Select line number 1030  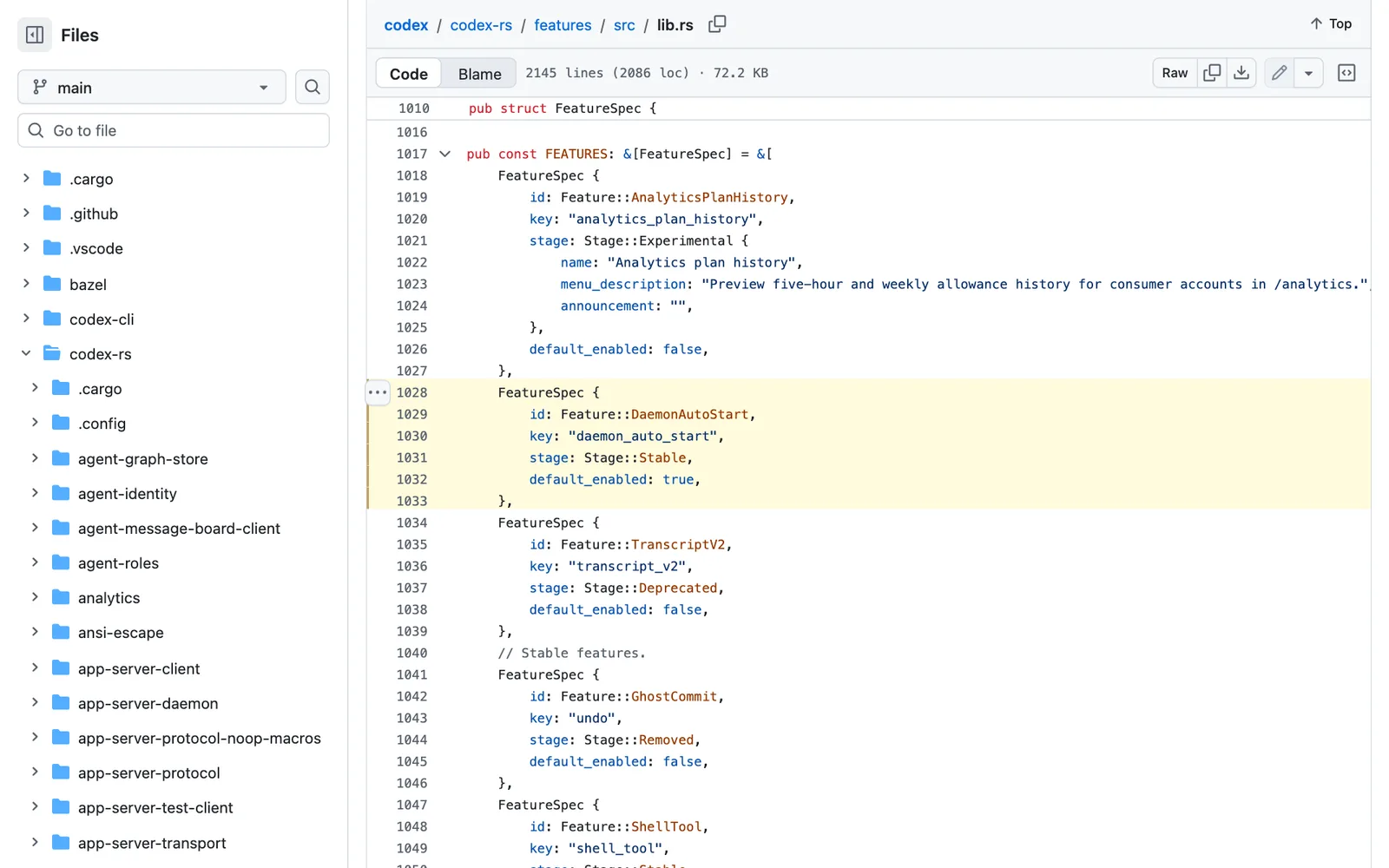tap(411, 436)
